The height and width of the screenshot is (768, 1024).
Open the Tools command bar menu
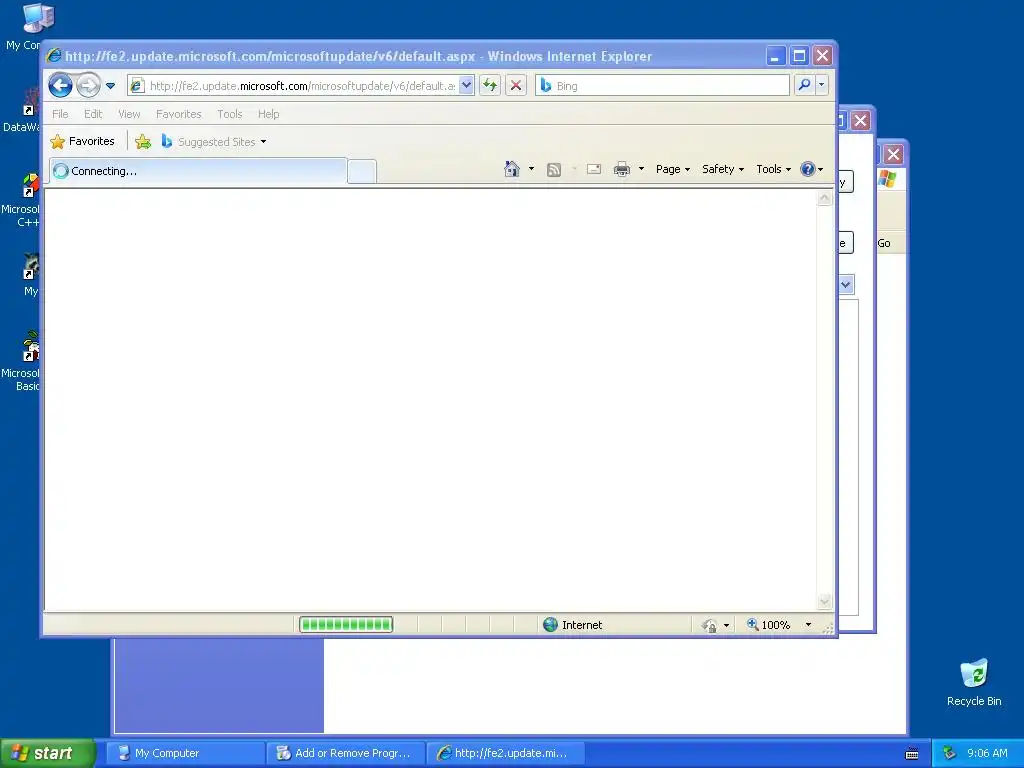[773, 169]
